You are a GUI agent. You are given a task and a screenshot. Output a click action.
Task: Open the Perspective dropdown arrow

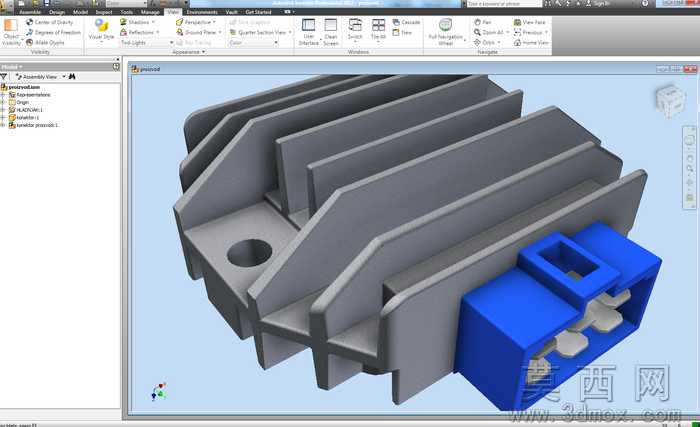214,22
